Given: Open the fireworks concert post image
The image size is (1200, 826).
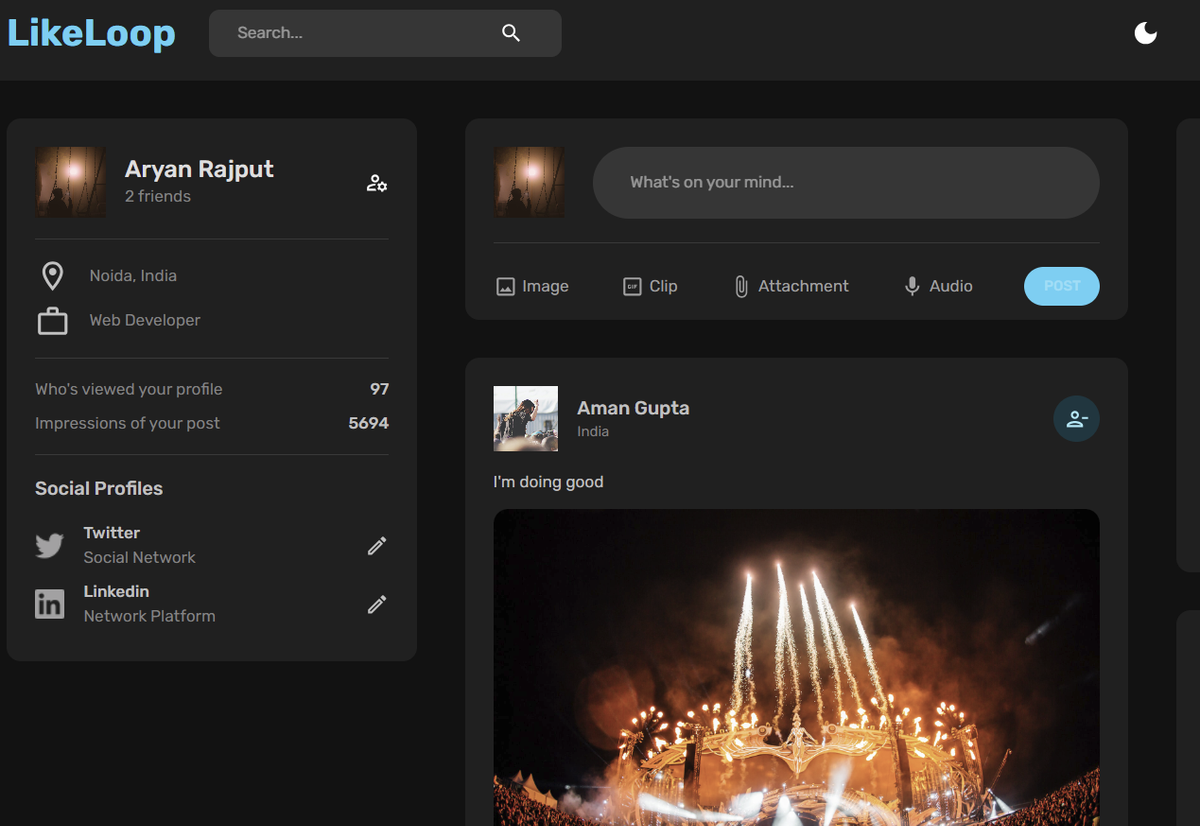Looking at the screenshot, I should (797, 667).
